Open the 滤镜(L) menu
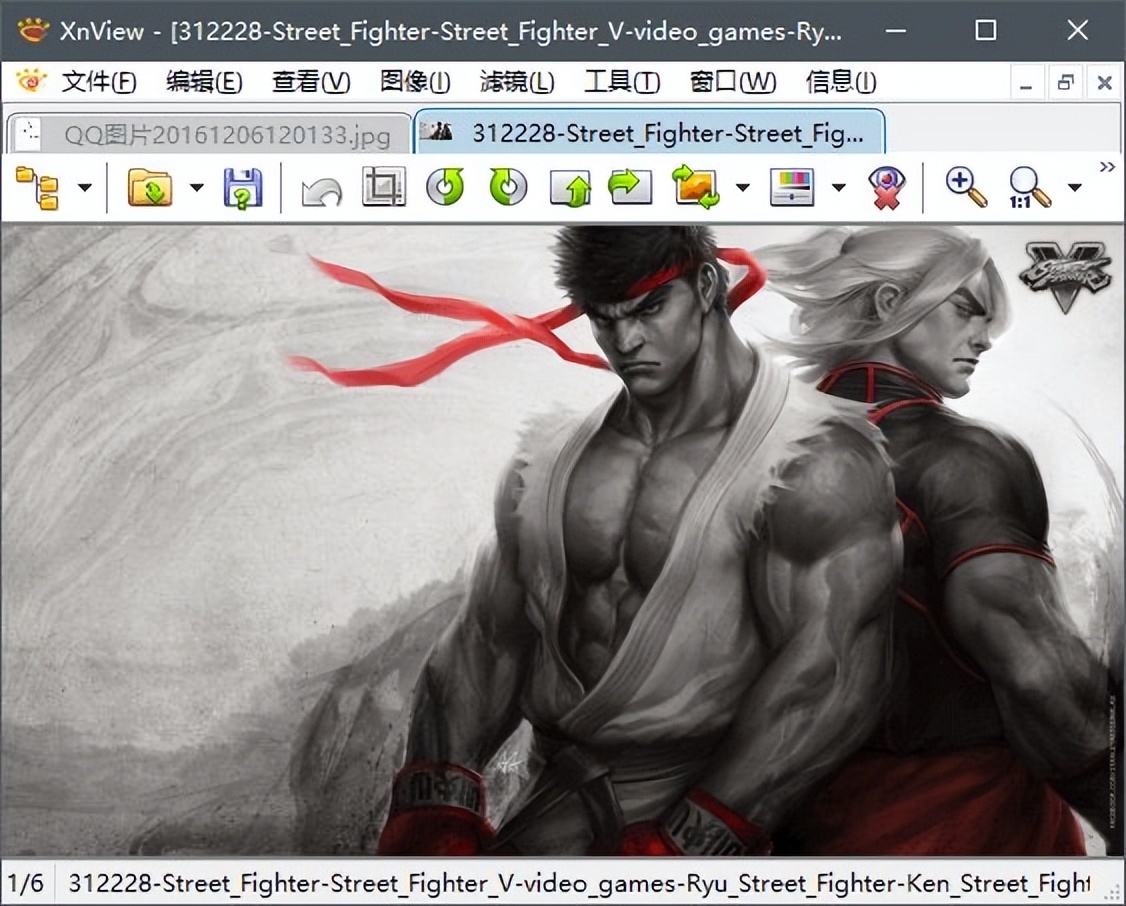1126x906 pixels. point(517,82)
